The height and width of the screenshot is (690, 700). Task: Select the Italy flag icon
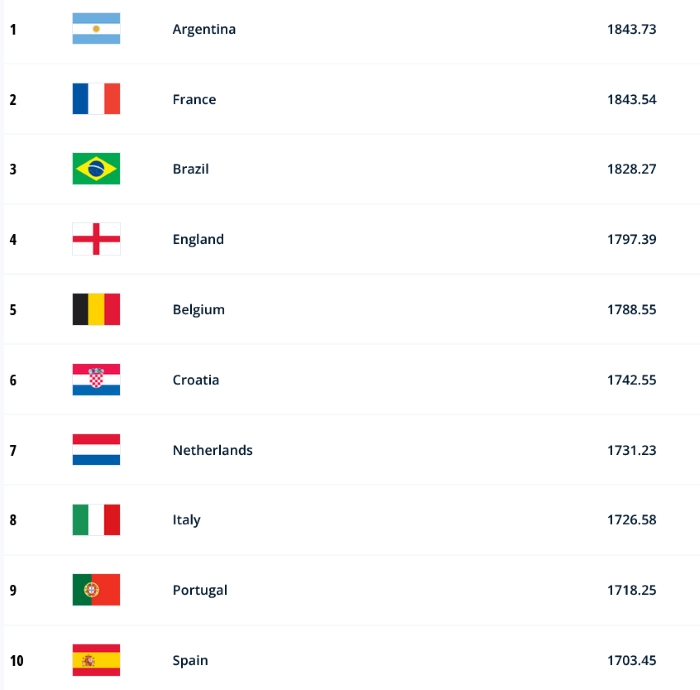[x=96, y=520]
